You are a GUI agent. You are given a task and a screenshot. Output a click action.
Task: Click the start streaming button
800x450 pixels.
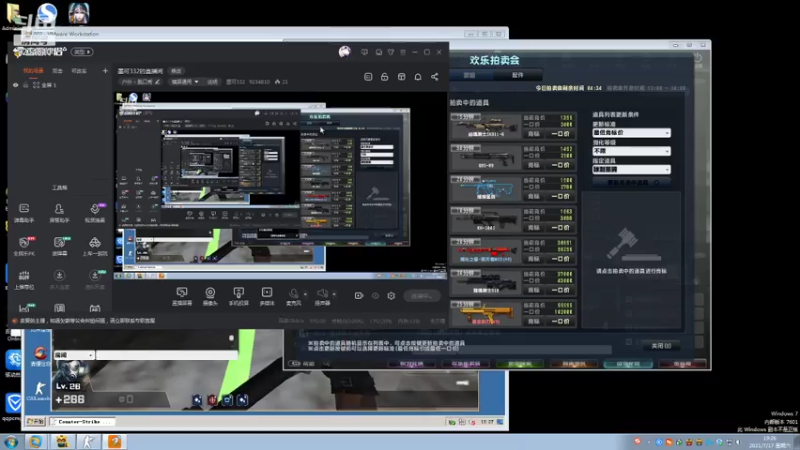[x=421, y=296]
